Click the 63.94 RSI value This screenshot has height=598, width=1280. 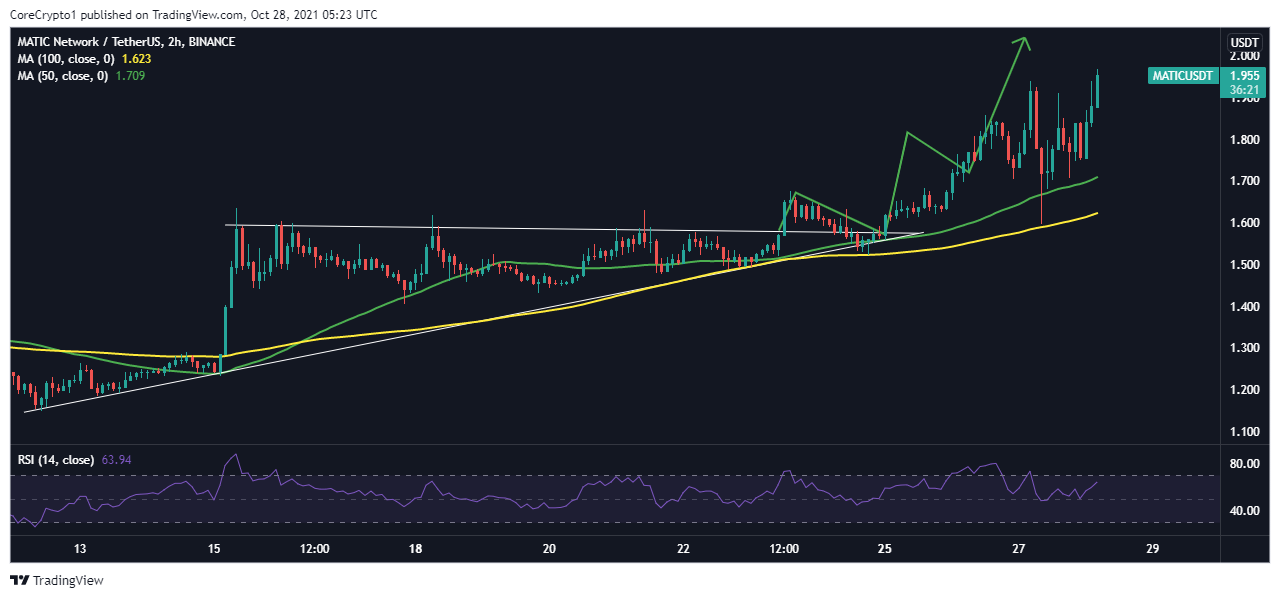pos(117,460)
